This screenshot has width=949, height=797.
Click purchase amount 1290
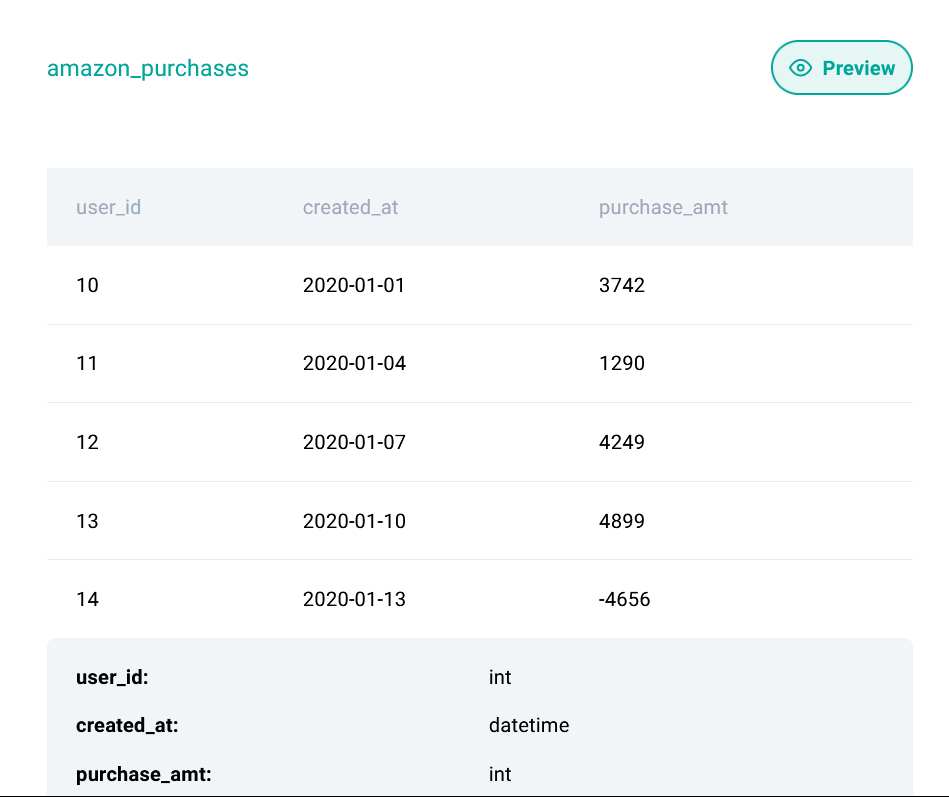[622, 363]
